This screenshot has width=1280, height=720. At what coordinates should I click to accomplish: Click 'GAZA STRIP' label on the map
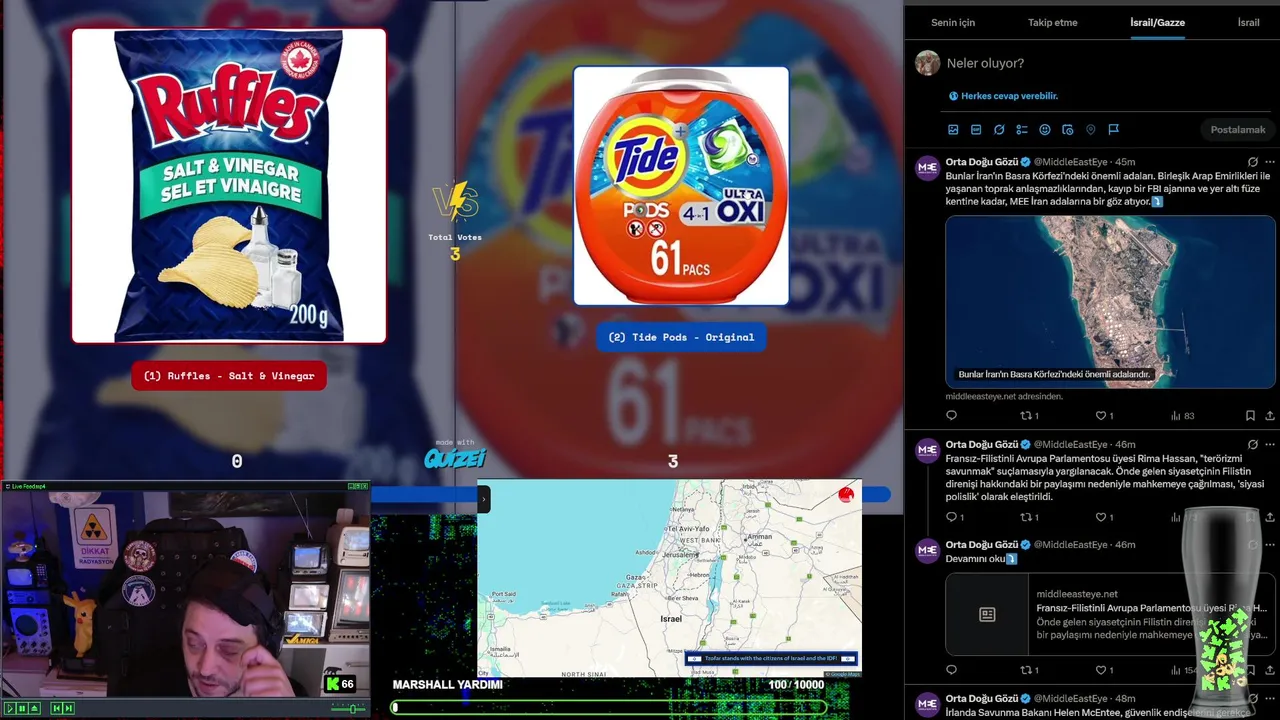point(637,586)
